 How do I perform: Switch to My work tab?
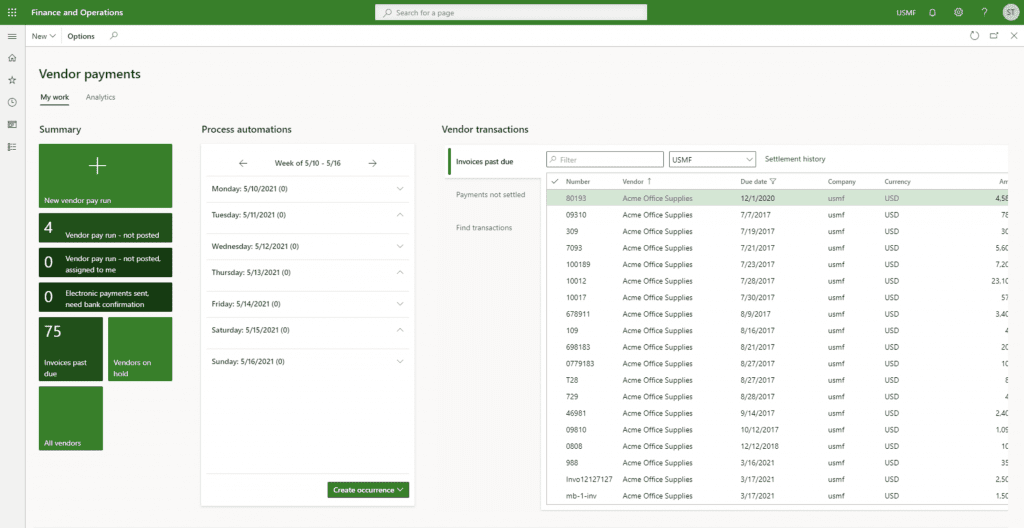tap(54, 97)
